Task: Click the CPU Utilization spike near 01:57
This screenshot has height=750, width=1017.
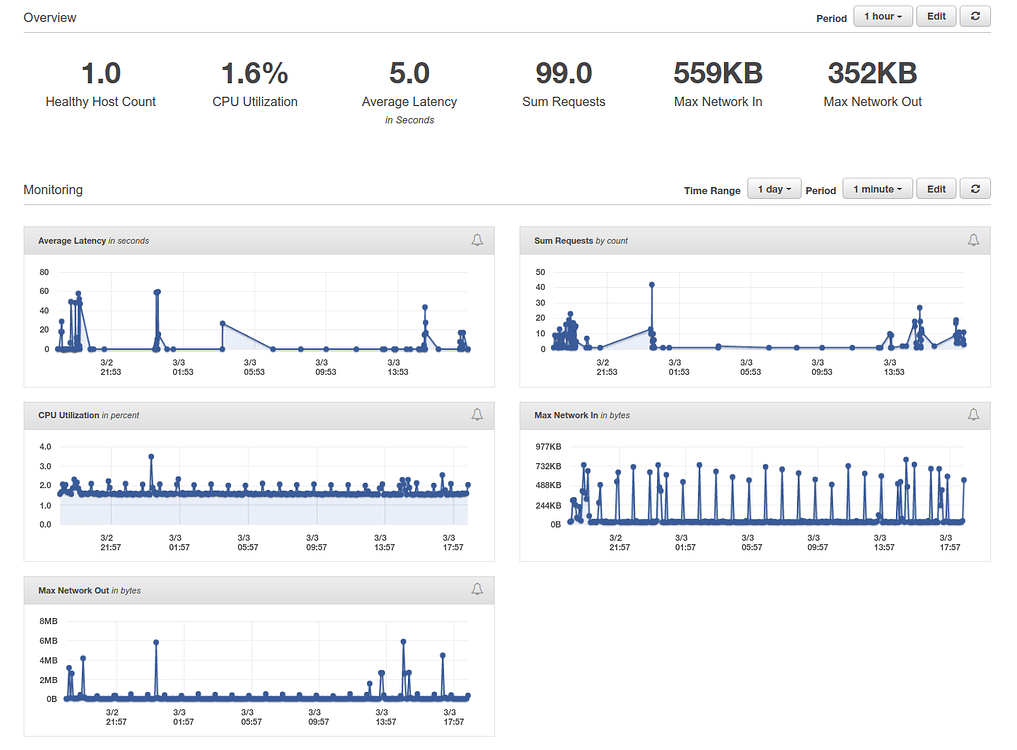Action: click(152, 456)
